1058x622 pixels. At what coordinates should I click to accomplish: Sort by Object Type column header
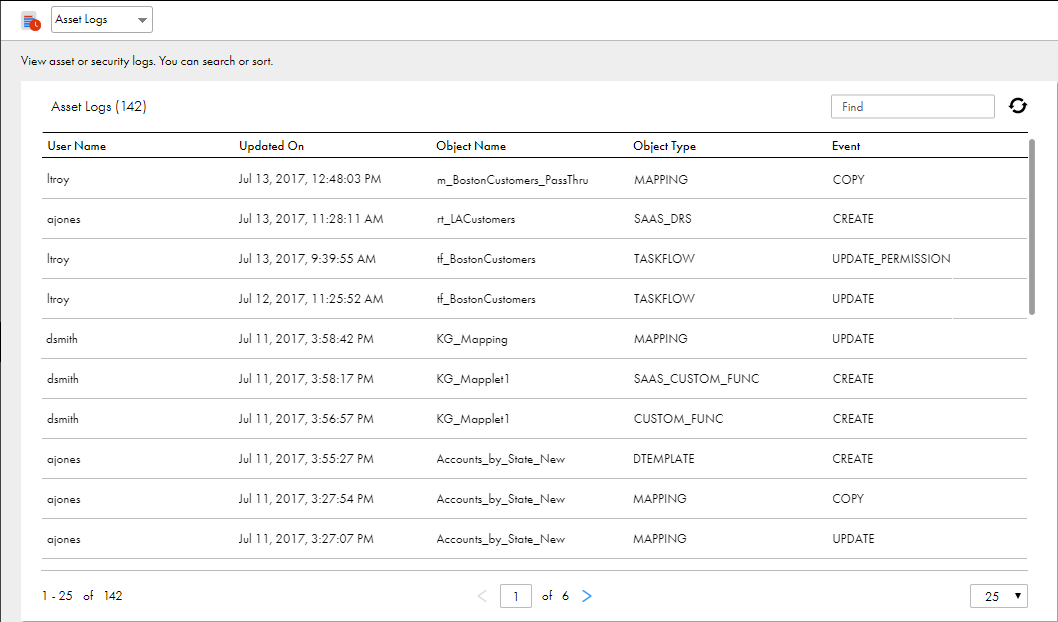pyautogui.click(x=664, y=146)
